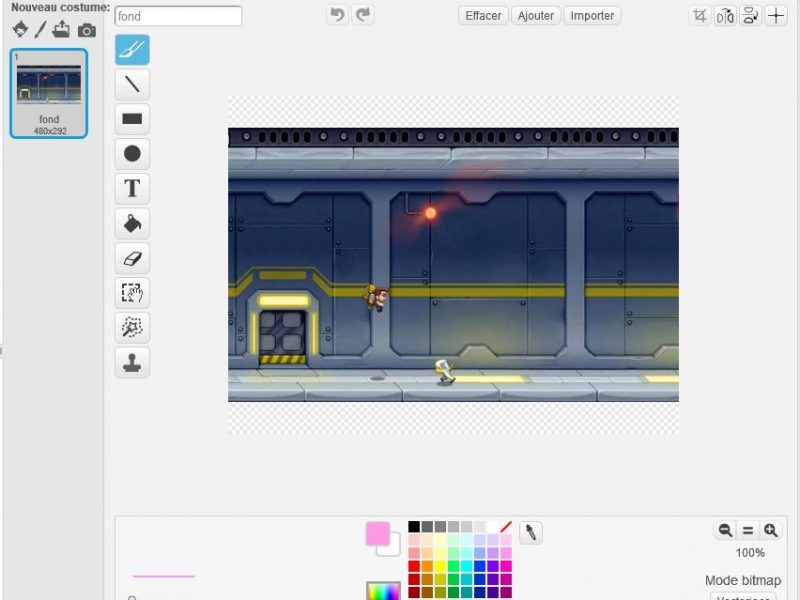Activate the magic wand background removal tool
The height and width of the screenshot is (600, 800).
tap(132, 328)
